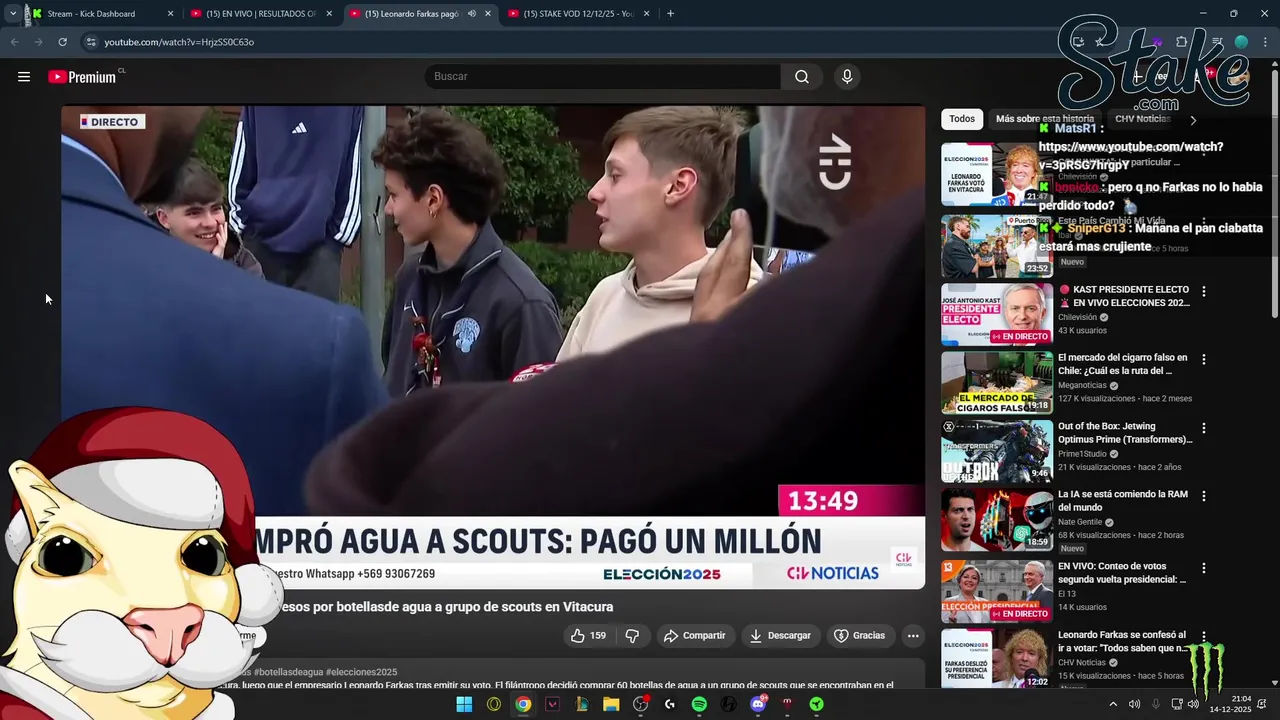Mute audio icon on Leonardo Farkas tab
Image resolution: width=1280 pixels, height=720 pixels.
coord(471,14)
